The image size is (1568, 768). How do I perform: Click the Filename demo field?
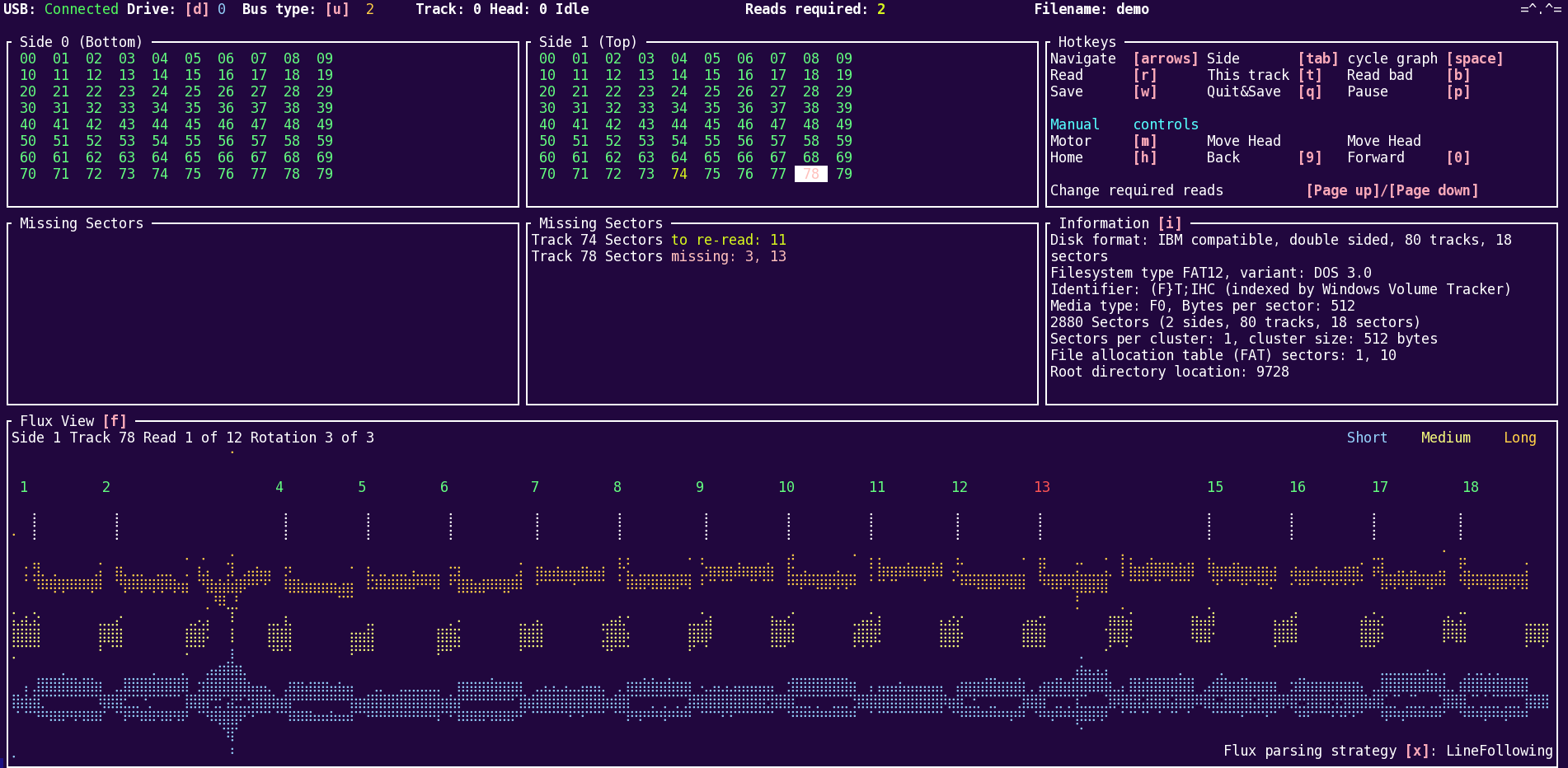pyautogui.click(x=1091, y=9)
